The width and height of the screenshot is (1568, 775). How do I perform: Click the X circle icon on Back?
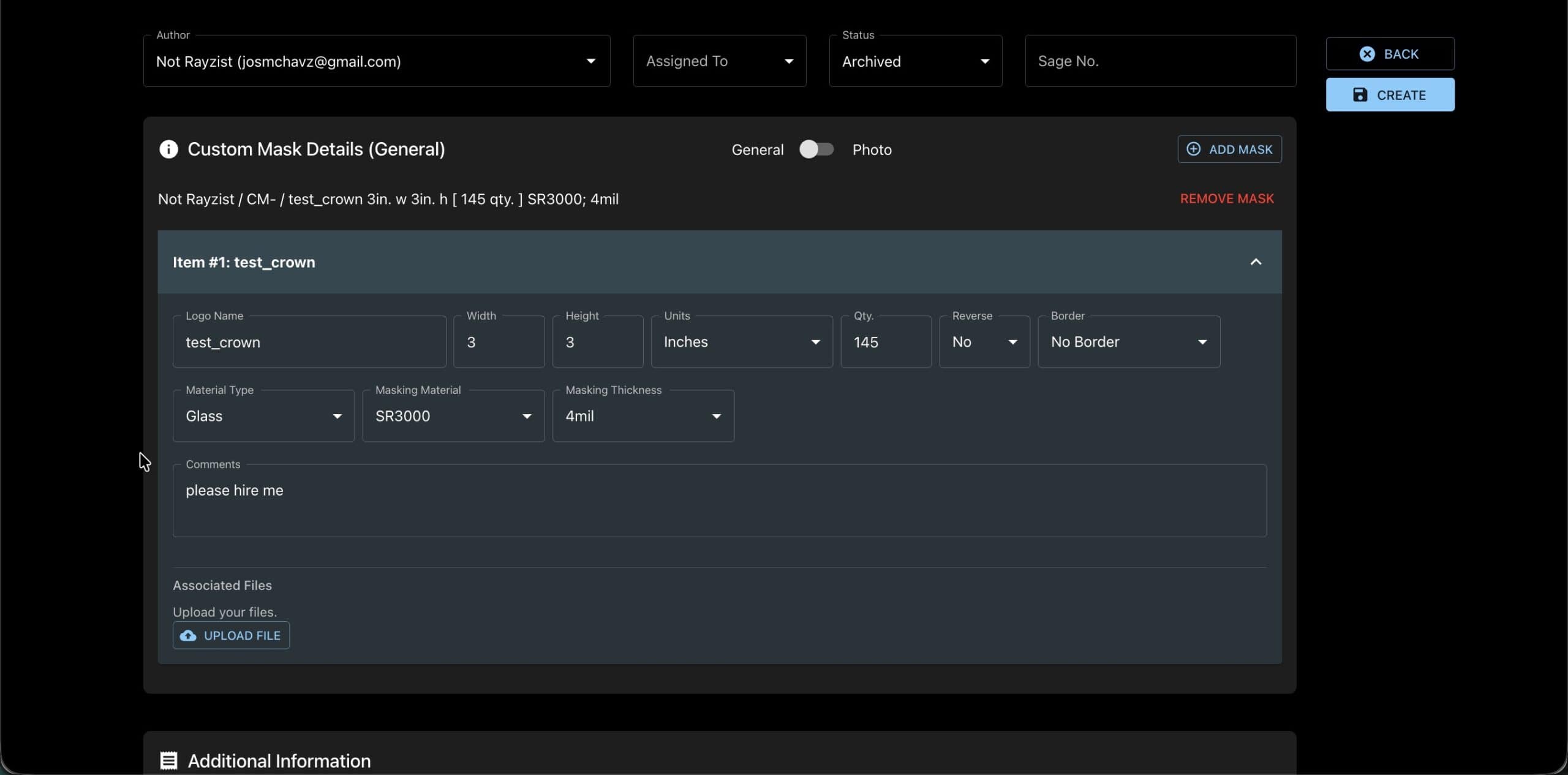1366,54
